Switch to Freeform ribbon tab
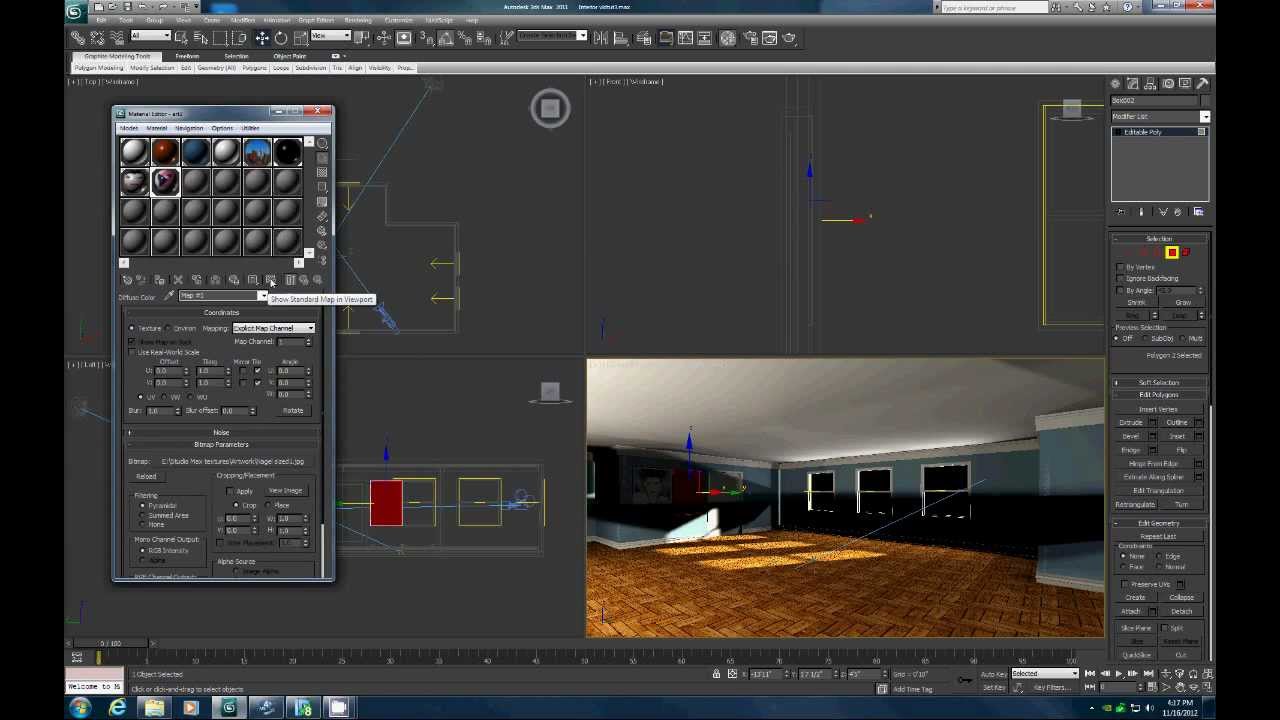Image resolution: width=1280 pixels, height=720 pixels. coord(187,57)
